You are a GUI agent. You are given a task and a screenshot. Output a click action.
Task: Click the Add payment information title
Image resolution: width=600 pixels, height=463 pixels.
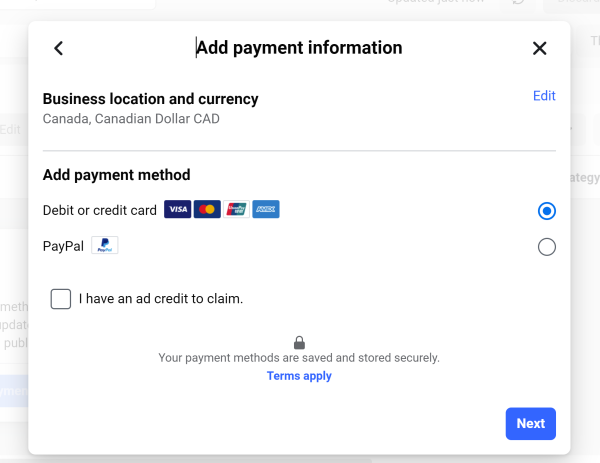299,48
